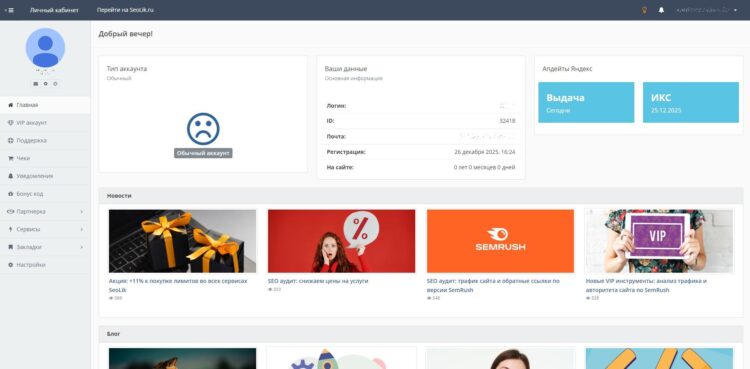Click the 'На сайте:' row label
This screenshot has width=750, height=369.
pyautogui.click(x=340, y=168)
